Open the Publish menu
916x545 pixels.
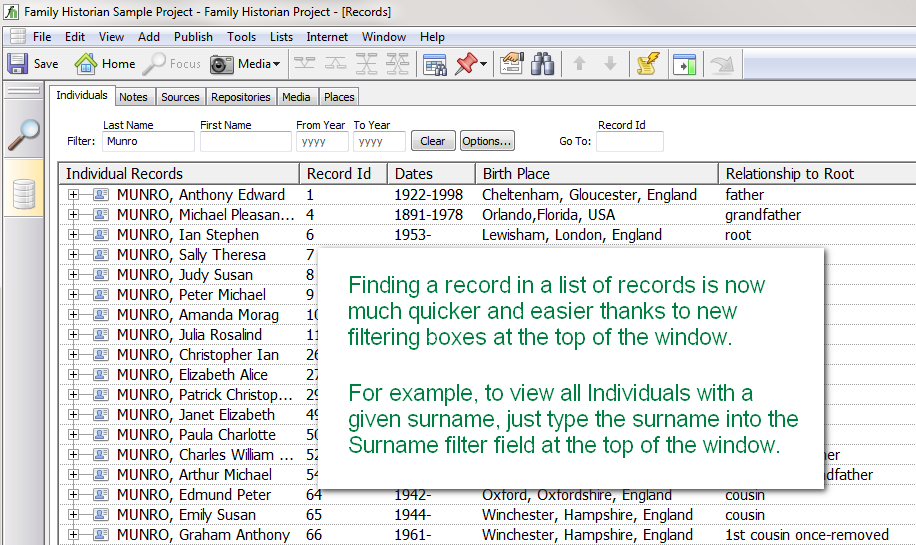click(193, 37)
